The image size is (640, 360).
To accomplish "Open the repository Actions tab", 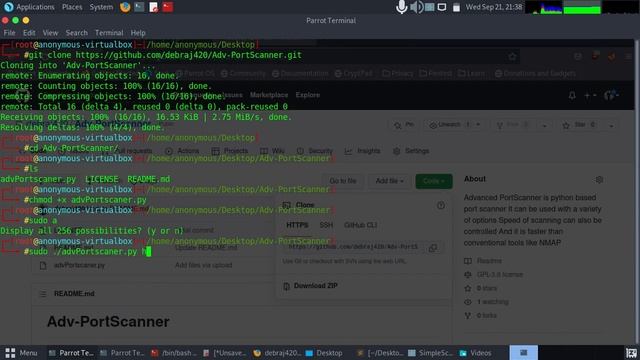I will [182, 151].
